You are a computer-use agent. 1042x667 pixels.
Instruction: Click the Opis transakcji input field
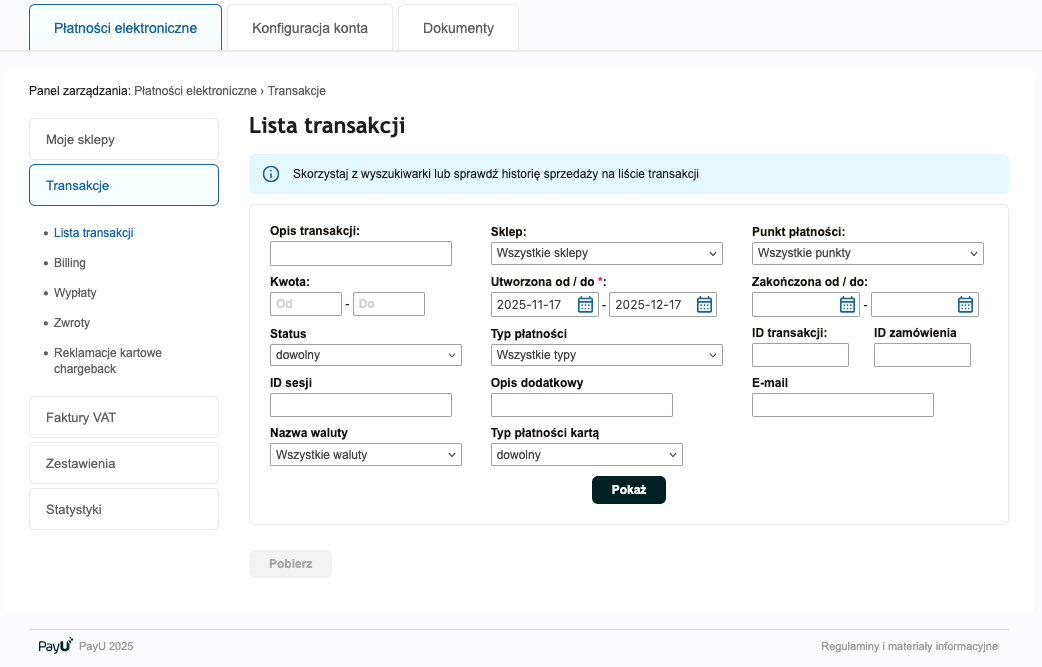361,254
